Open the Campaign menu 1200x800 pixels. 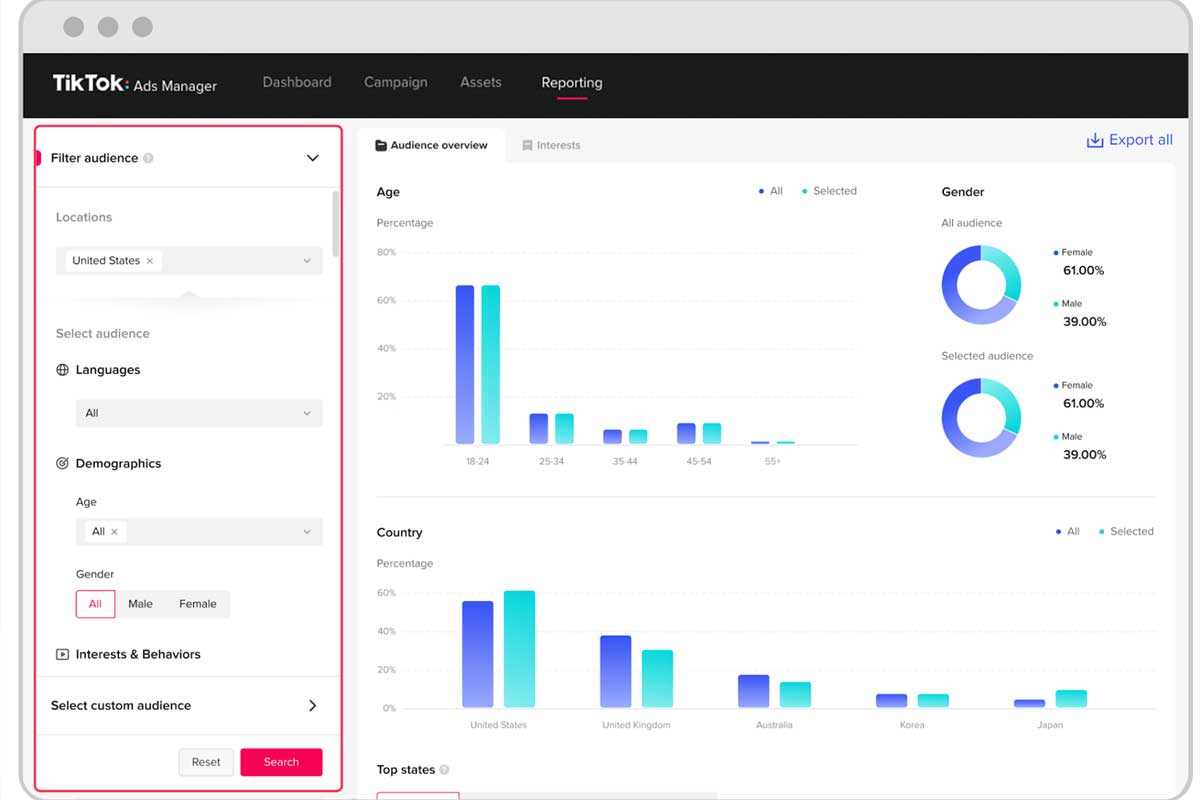click(x=396, y=82)
